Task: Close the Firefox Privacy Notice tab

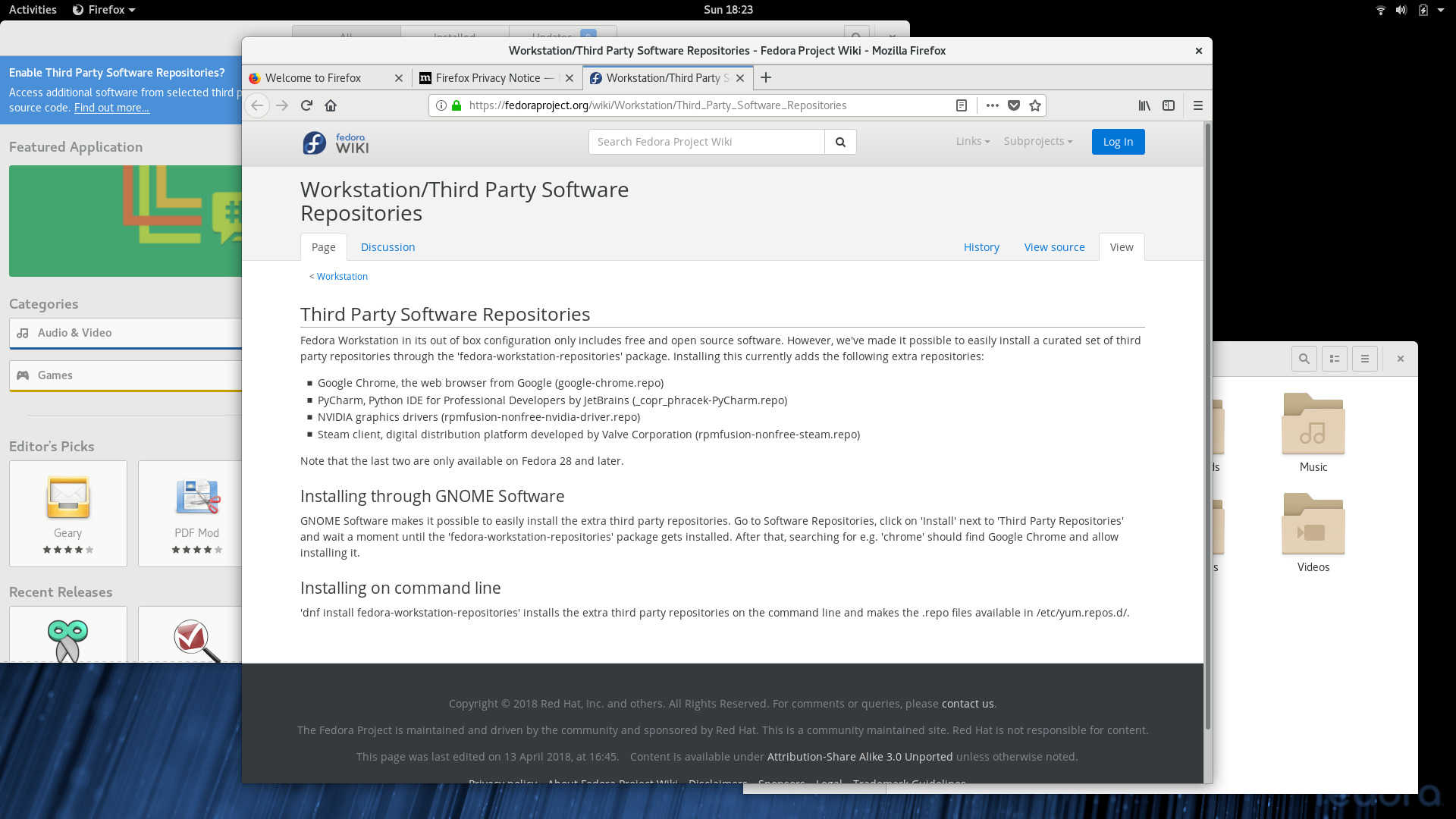Action: coord(570,78)
